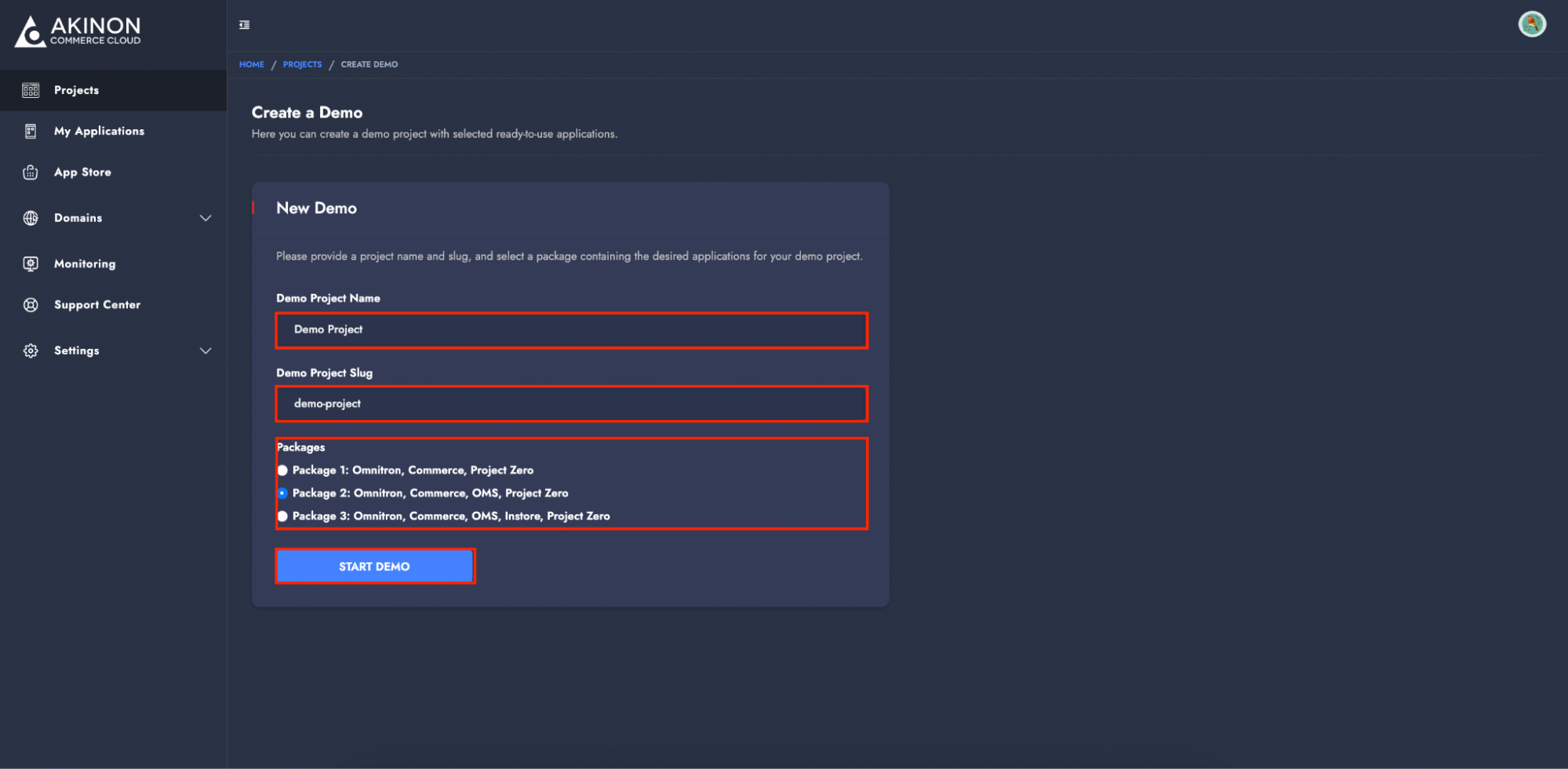The width and height of the screenshot is (1568, 769).
Task: Follow the Home breadcrumb link
Action: (x=252, y=64)
